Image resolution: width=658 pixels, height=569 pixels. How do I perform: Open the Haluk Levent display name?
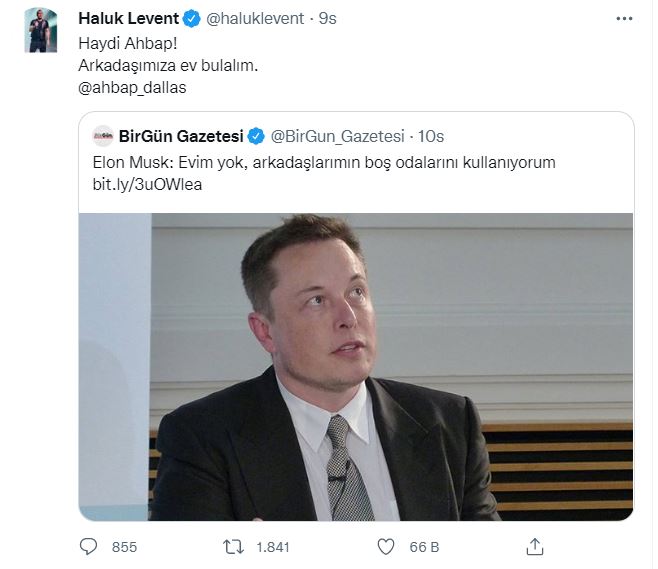[x=128, y=20]
